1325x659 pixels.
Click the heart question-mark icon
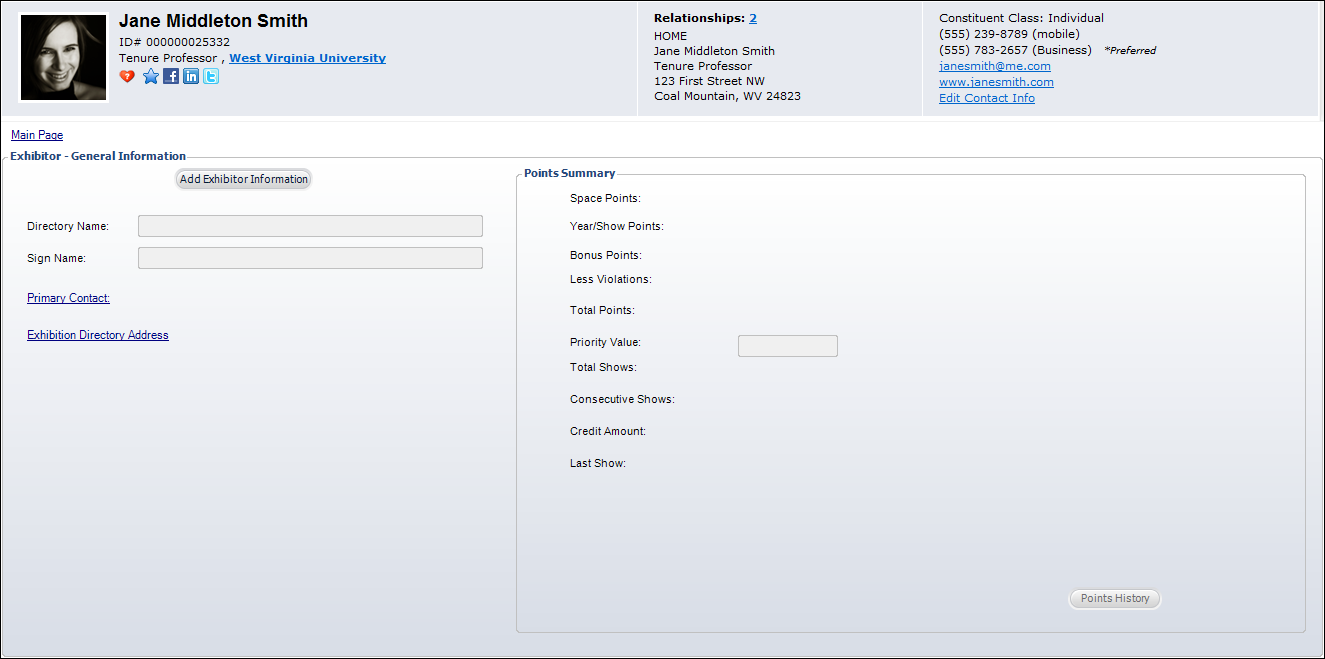click(x=127, y=76)
